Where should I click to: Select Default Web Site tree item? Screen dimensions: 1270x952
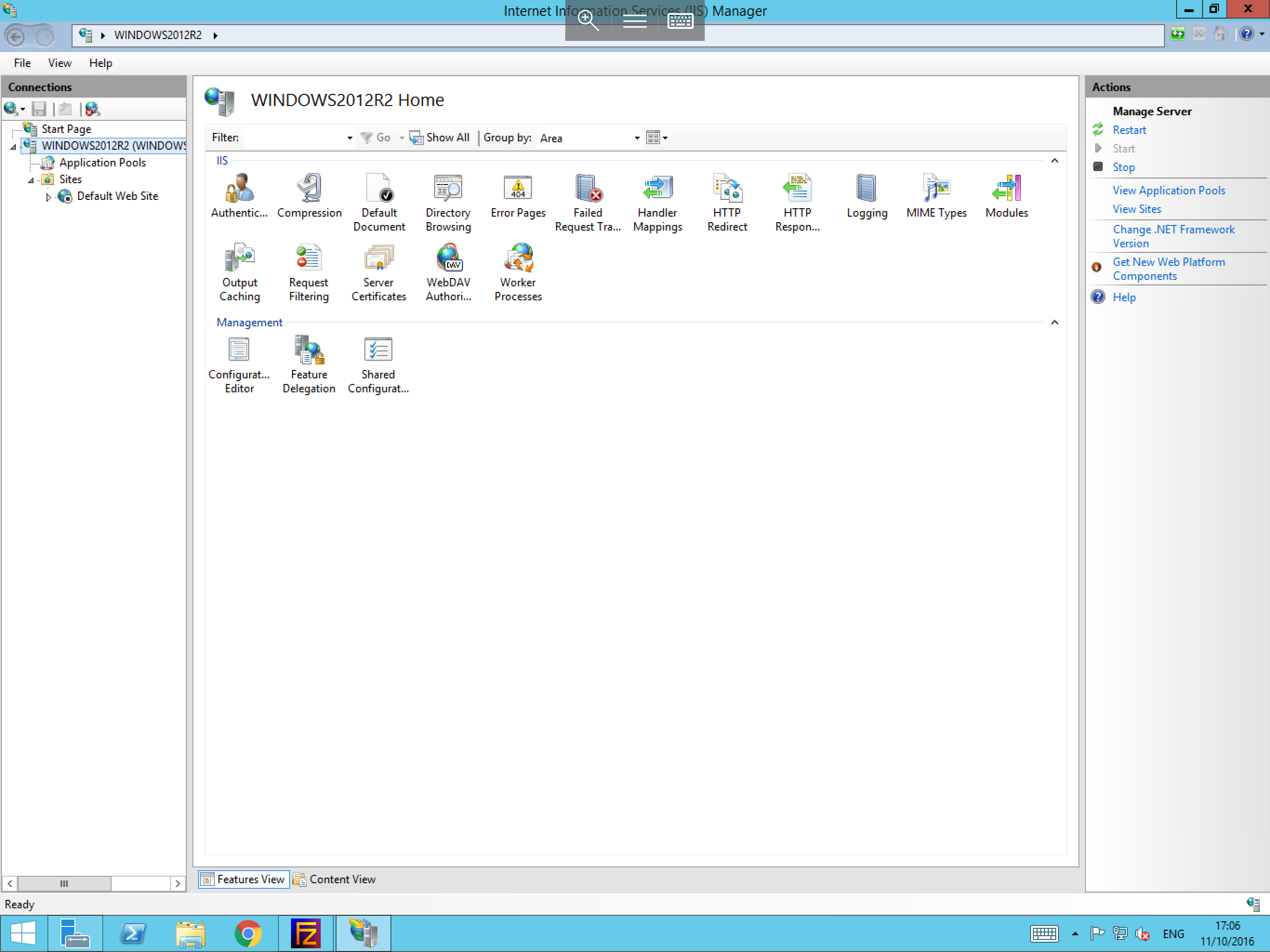pos(117,196)
